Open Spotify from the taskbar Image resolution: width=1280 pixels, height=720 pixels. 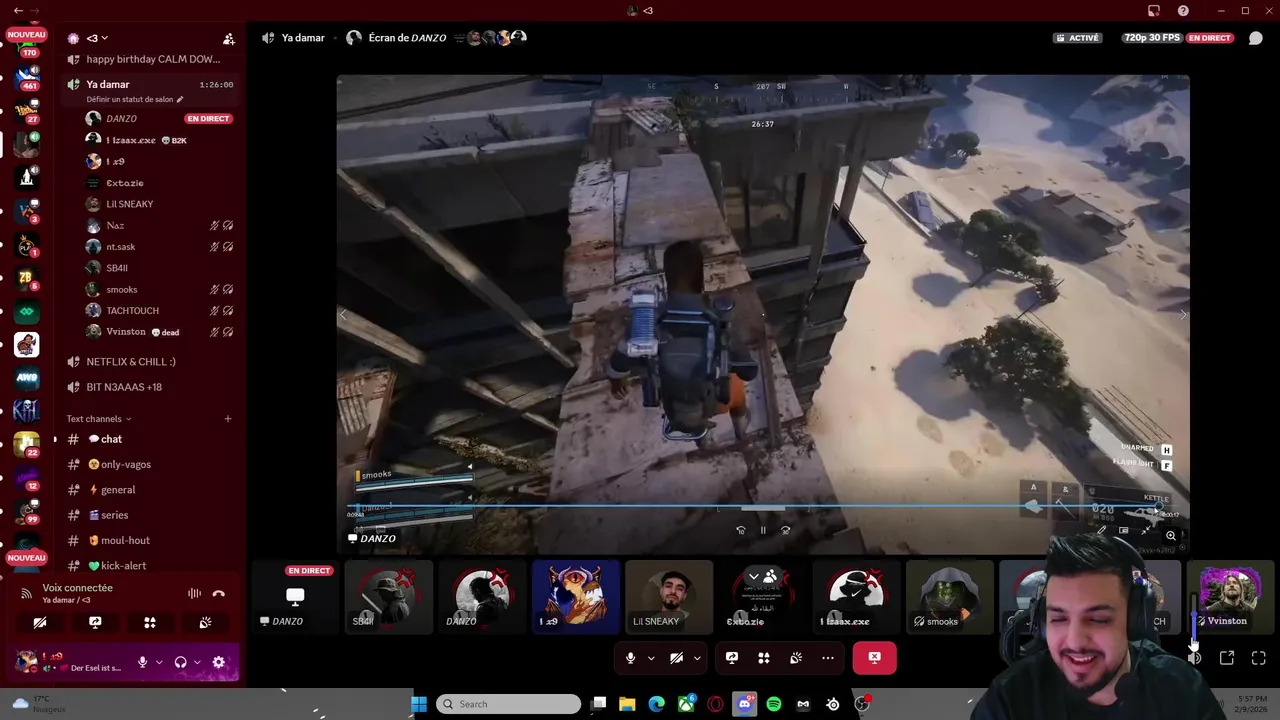(774, 704)
